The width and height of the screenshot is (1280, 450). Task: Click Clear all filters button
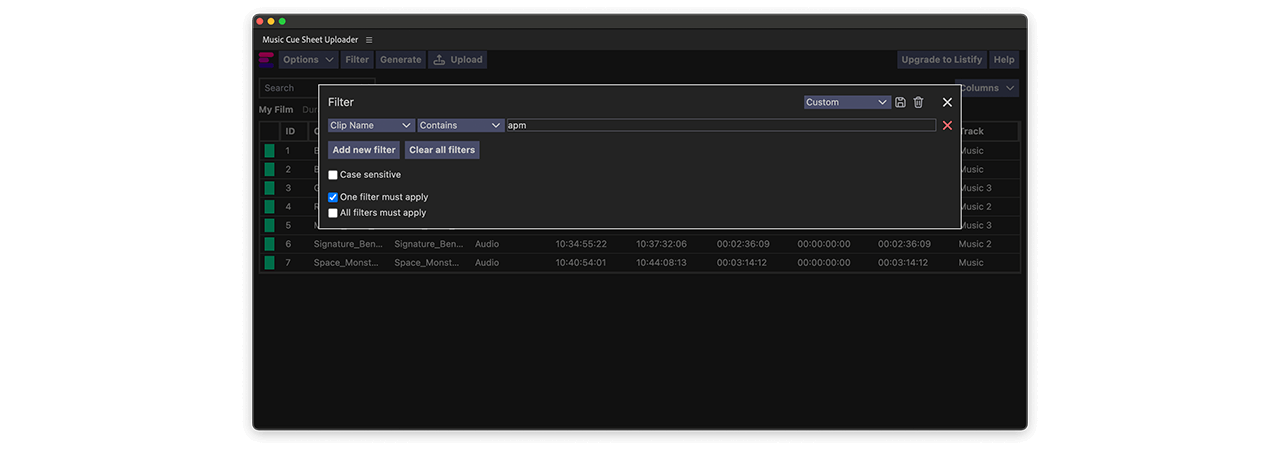tap(442, 150)
